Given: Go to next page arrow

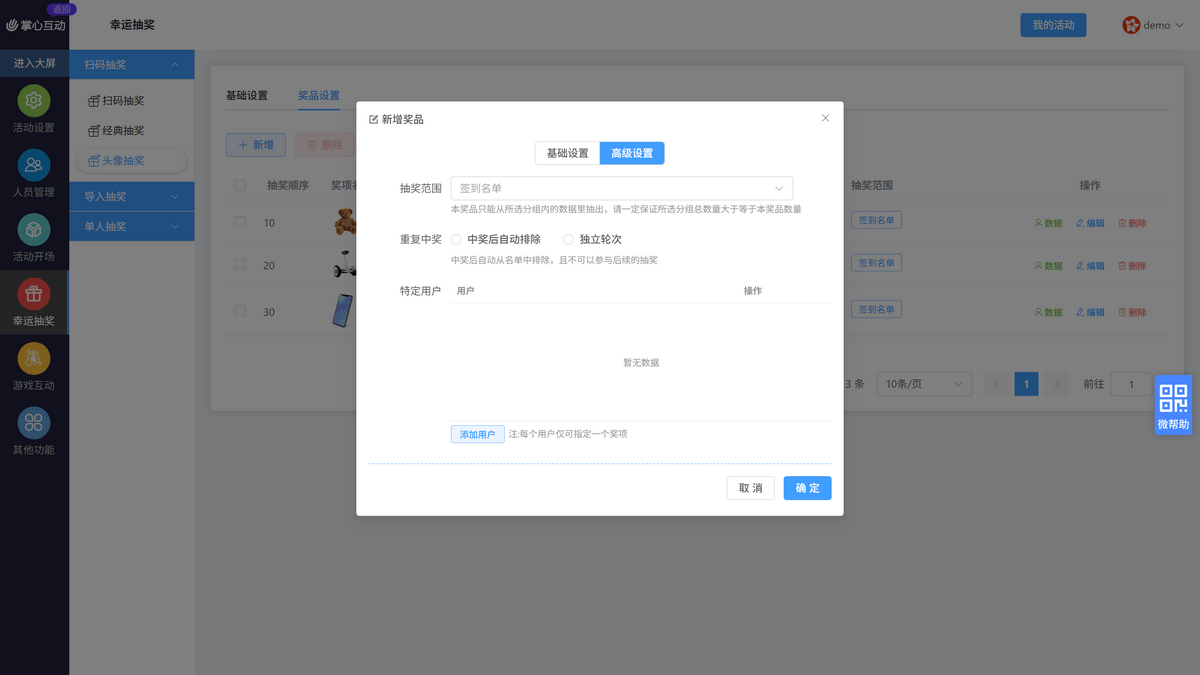Looking at the screenshot, I should pos(1056,384).
